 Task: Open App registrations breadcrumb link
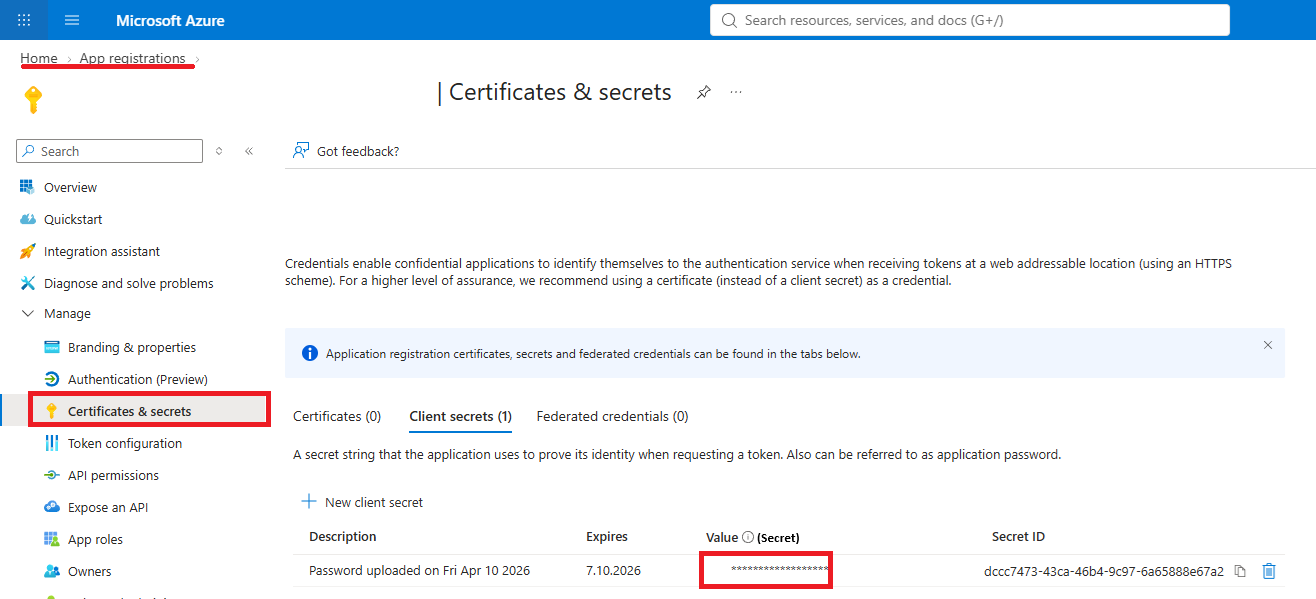pyautogui.click(x=133, y=58)
